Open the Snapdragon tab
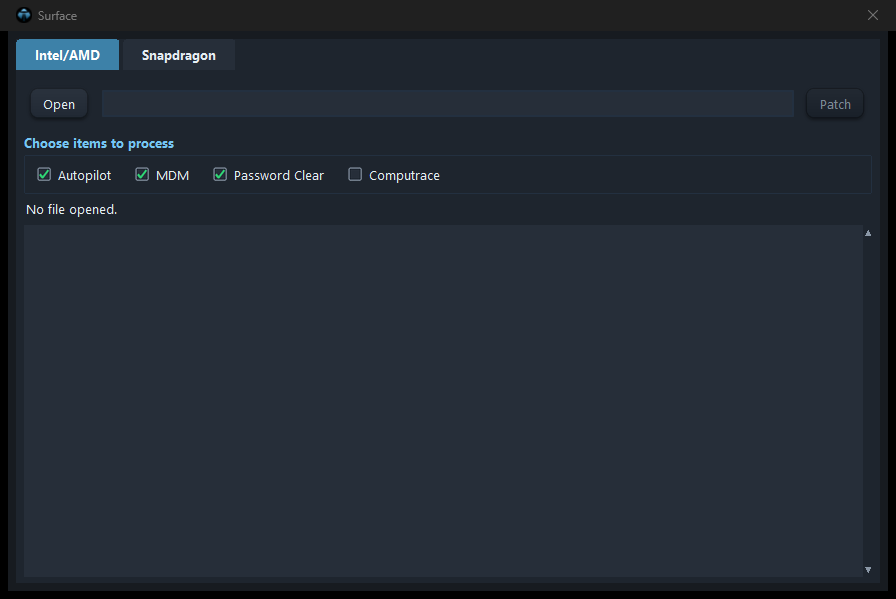This screenshot has height=599, width=896. (179, 55)
